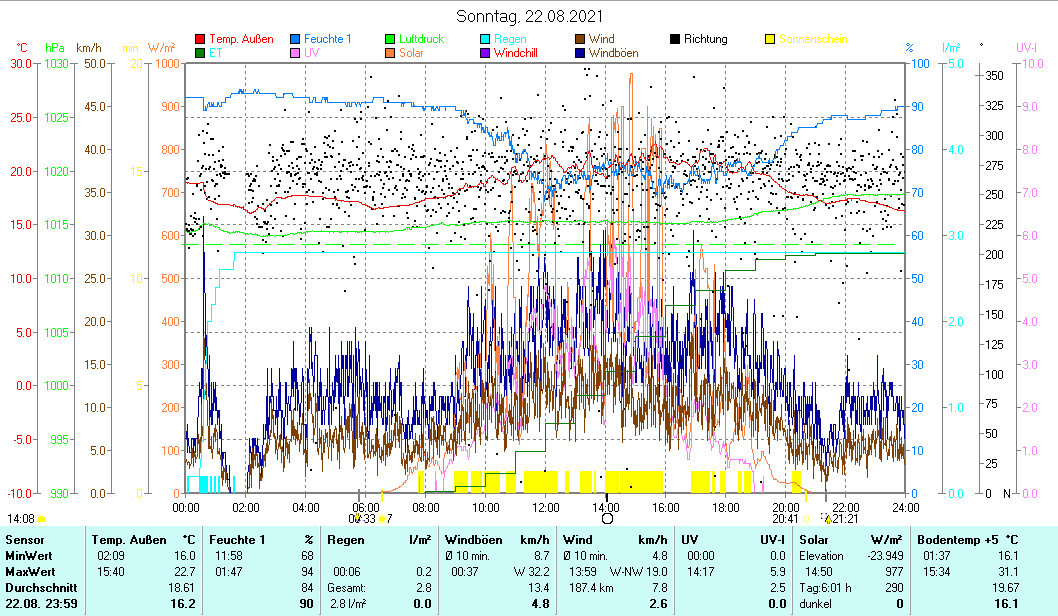Select the green Luftdruck legend marker
This screenshot has height=616, width=1058.
(x=391, y=40)
